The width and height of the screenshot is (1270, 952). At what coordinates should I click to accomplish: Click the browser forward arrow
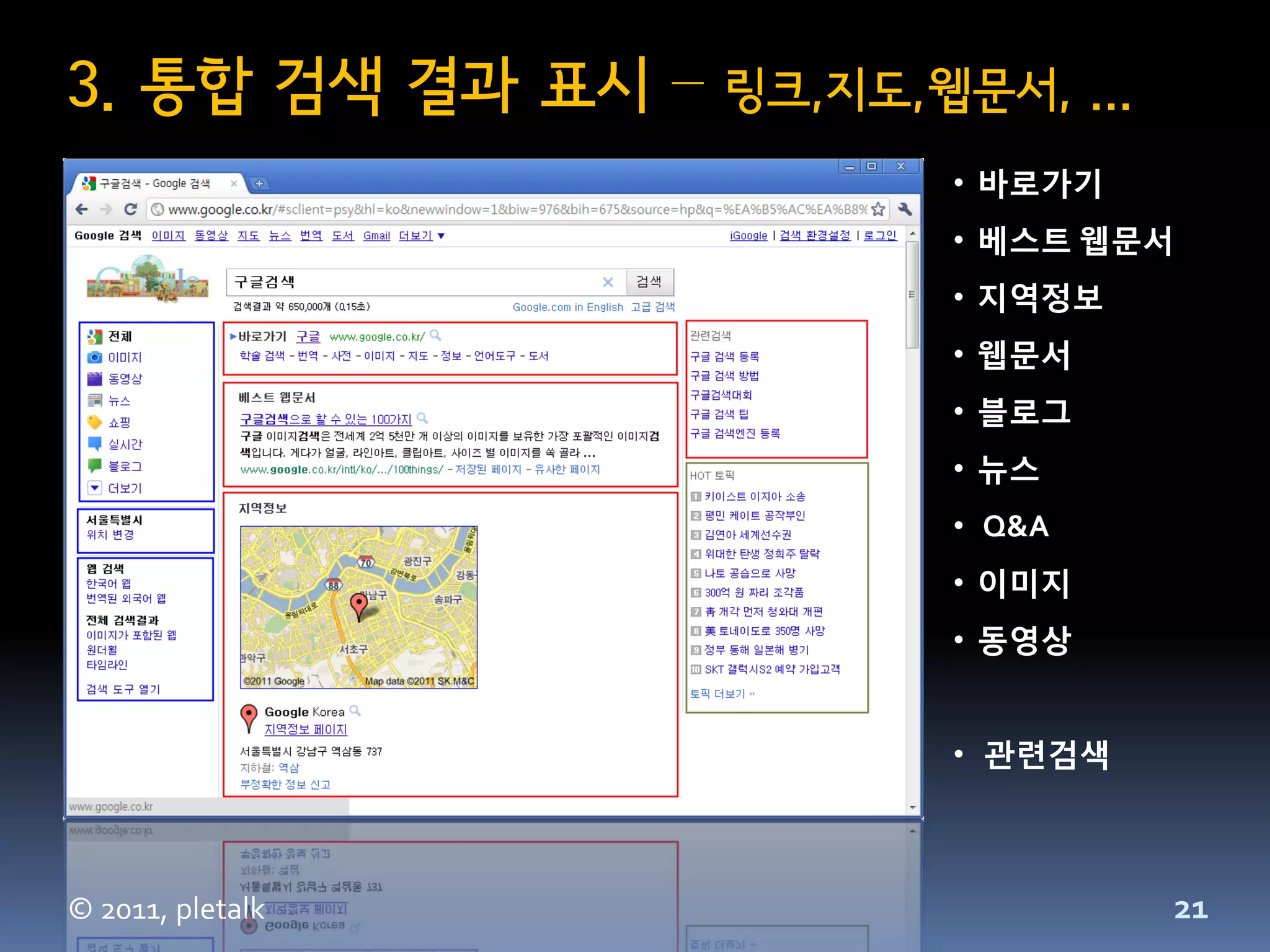click(106, 209)
